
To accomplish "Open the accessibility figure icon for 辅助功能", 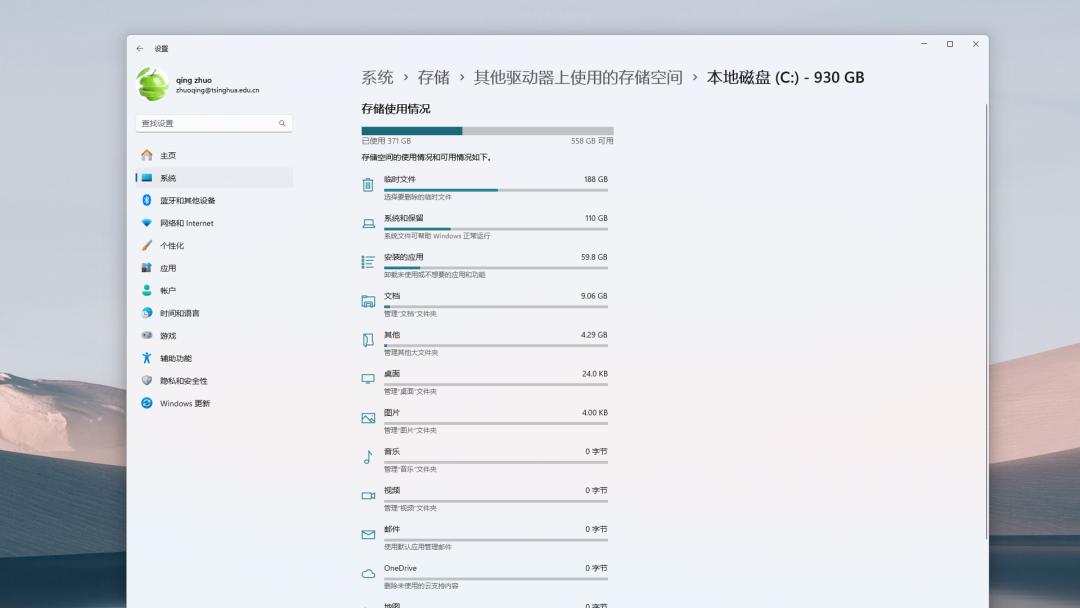I will pyautogui.click(x=147, y=358).
